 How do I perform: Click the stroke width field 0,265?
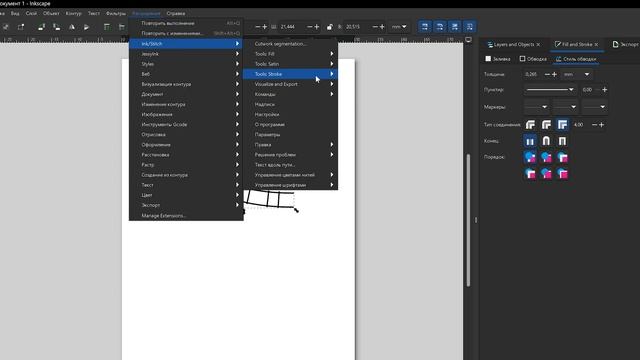tap(533, 74)
